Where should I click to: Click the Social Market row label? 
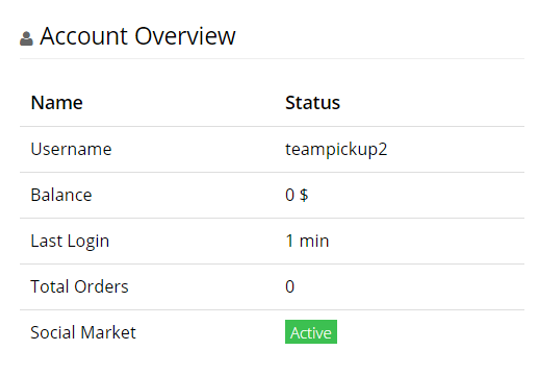tap(83, 332)
